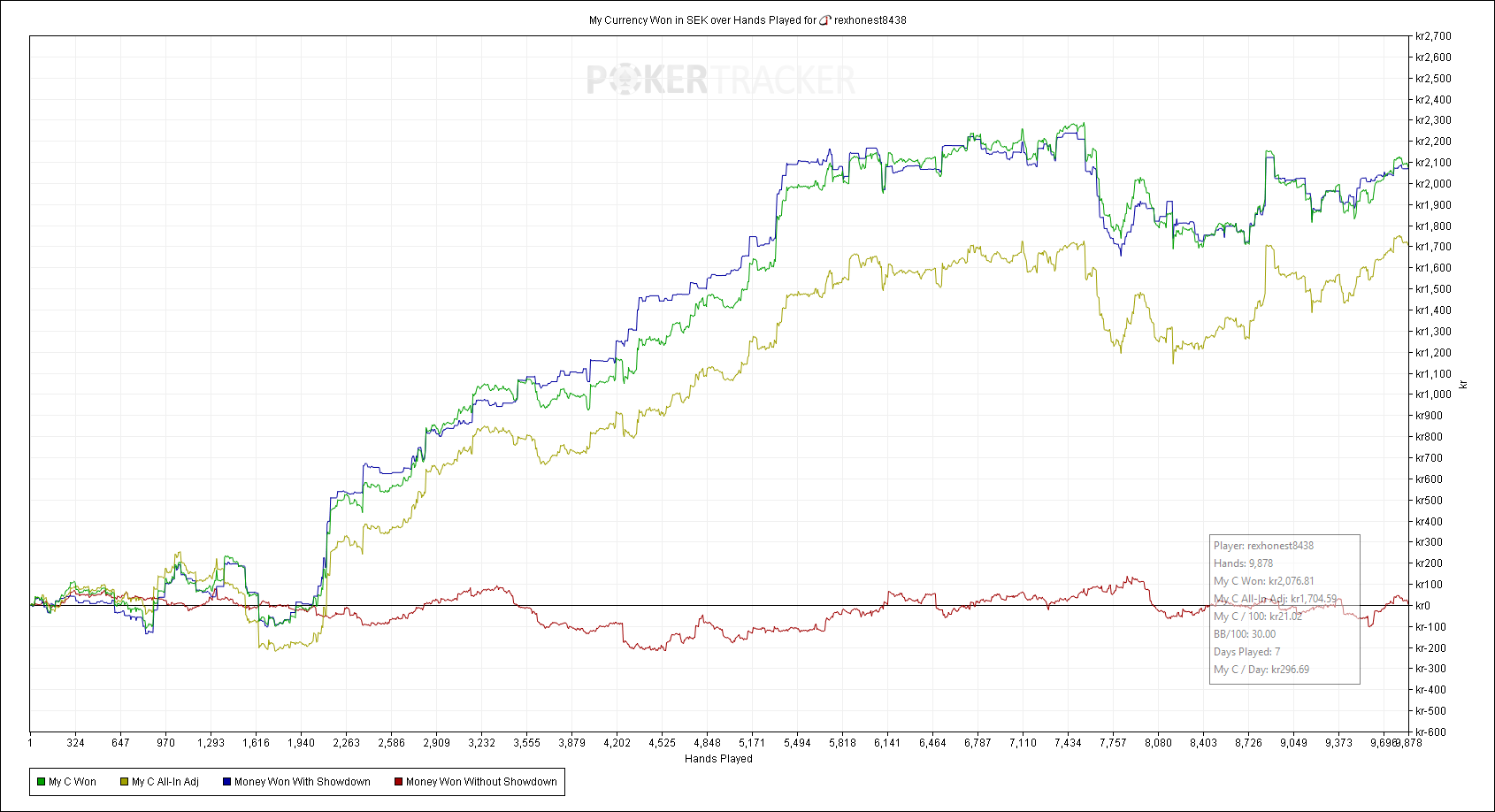Select the Money Won With Showdown legend text

coord(303,782)
